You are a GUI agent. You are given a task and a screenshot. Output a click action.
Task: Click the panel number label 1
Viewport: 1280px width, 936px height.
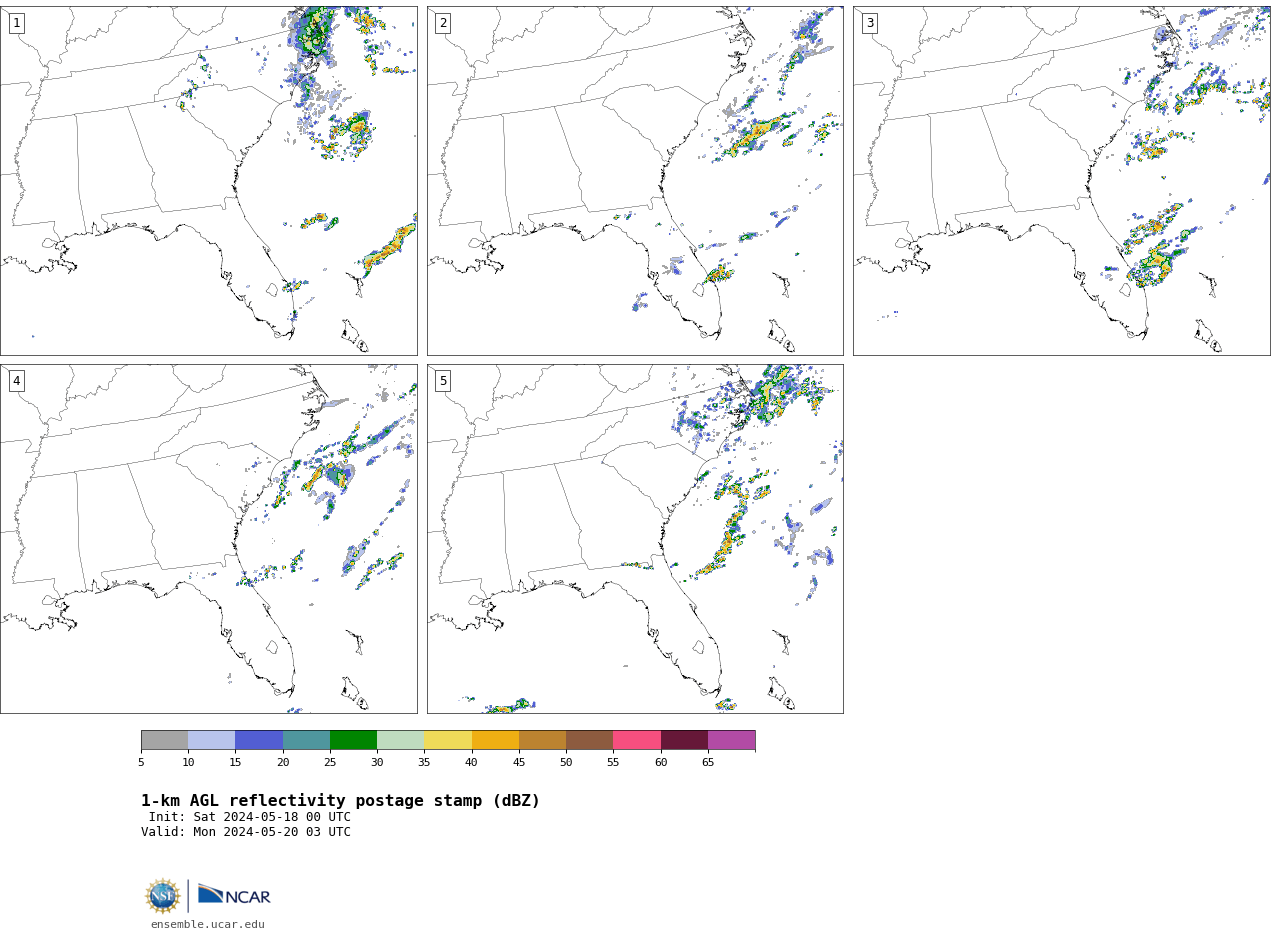[16, 23]
